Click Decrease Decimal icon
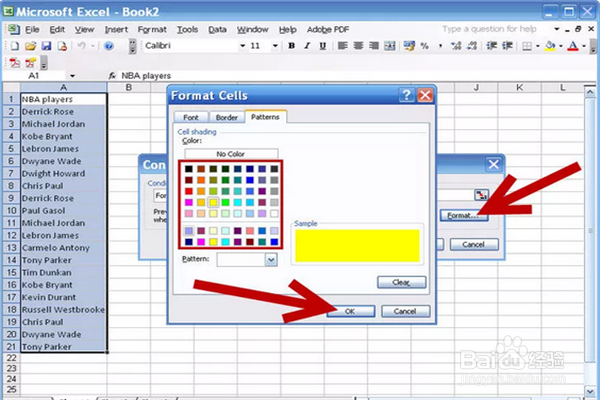600x400 pixels. [x=472, y=46]
